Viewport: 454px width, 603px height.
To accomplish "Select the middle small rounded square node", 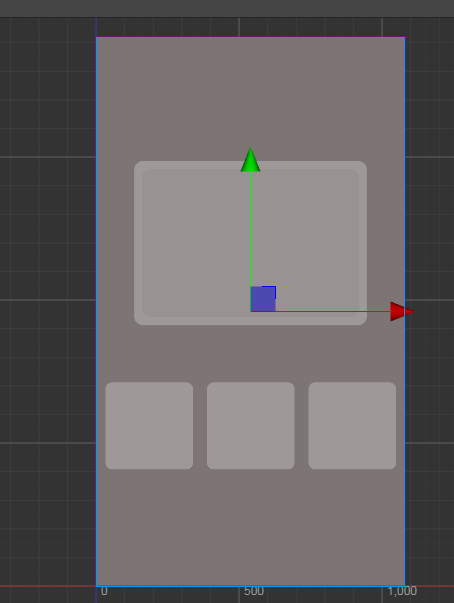I will click(x=251, y=425).
